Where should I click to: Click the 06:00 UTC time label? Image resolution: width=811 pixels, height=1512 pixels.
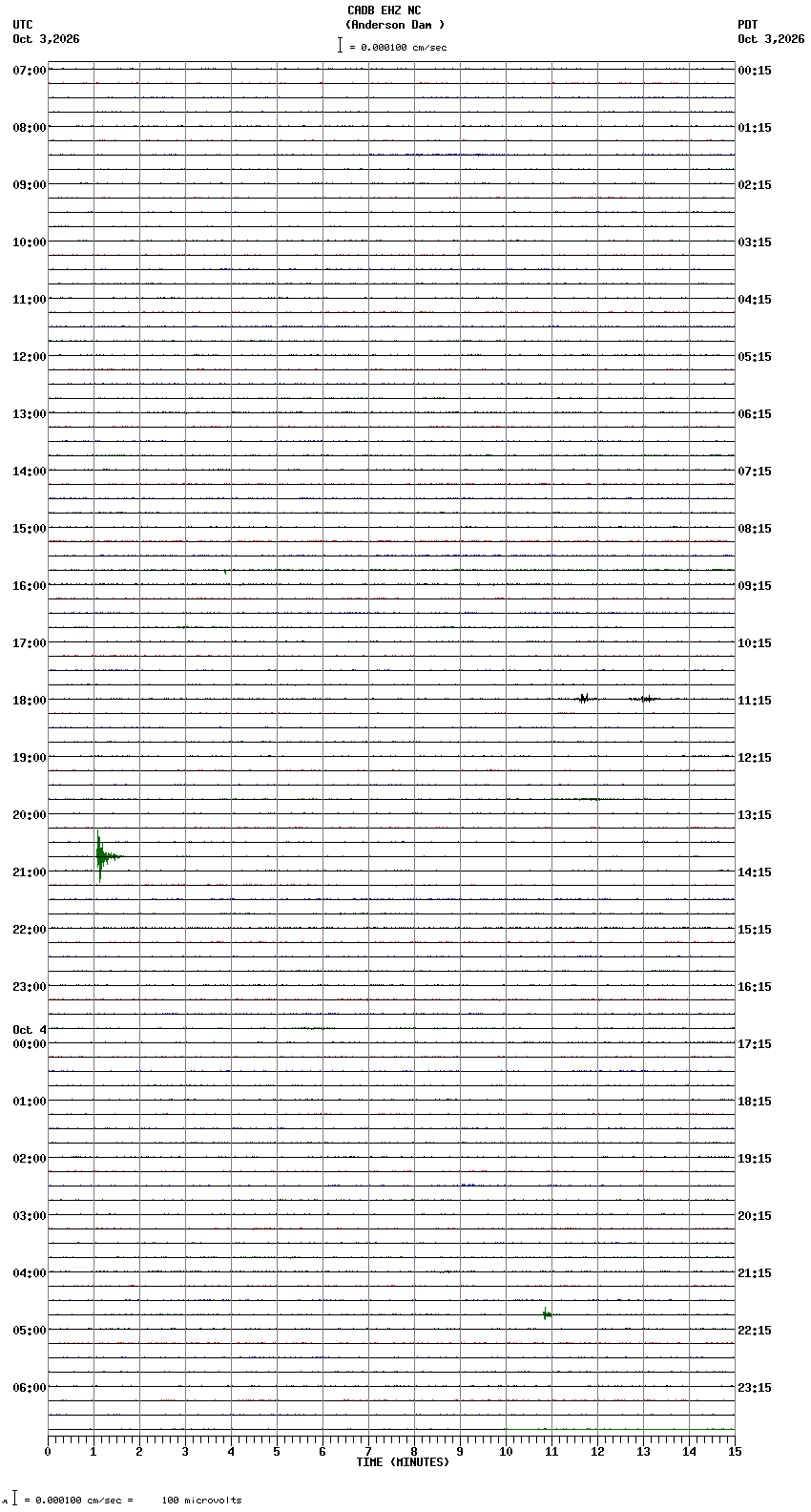point(30,1388)
